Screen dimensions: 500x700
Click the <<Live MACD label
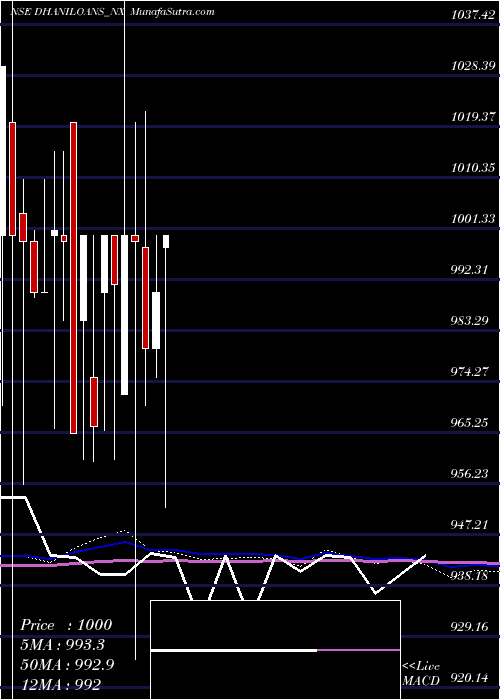pyautogui.click(x=422, y=673)
